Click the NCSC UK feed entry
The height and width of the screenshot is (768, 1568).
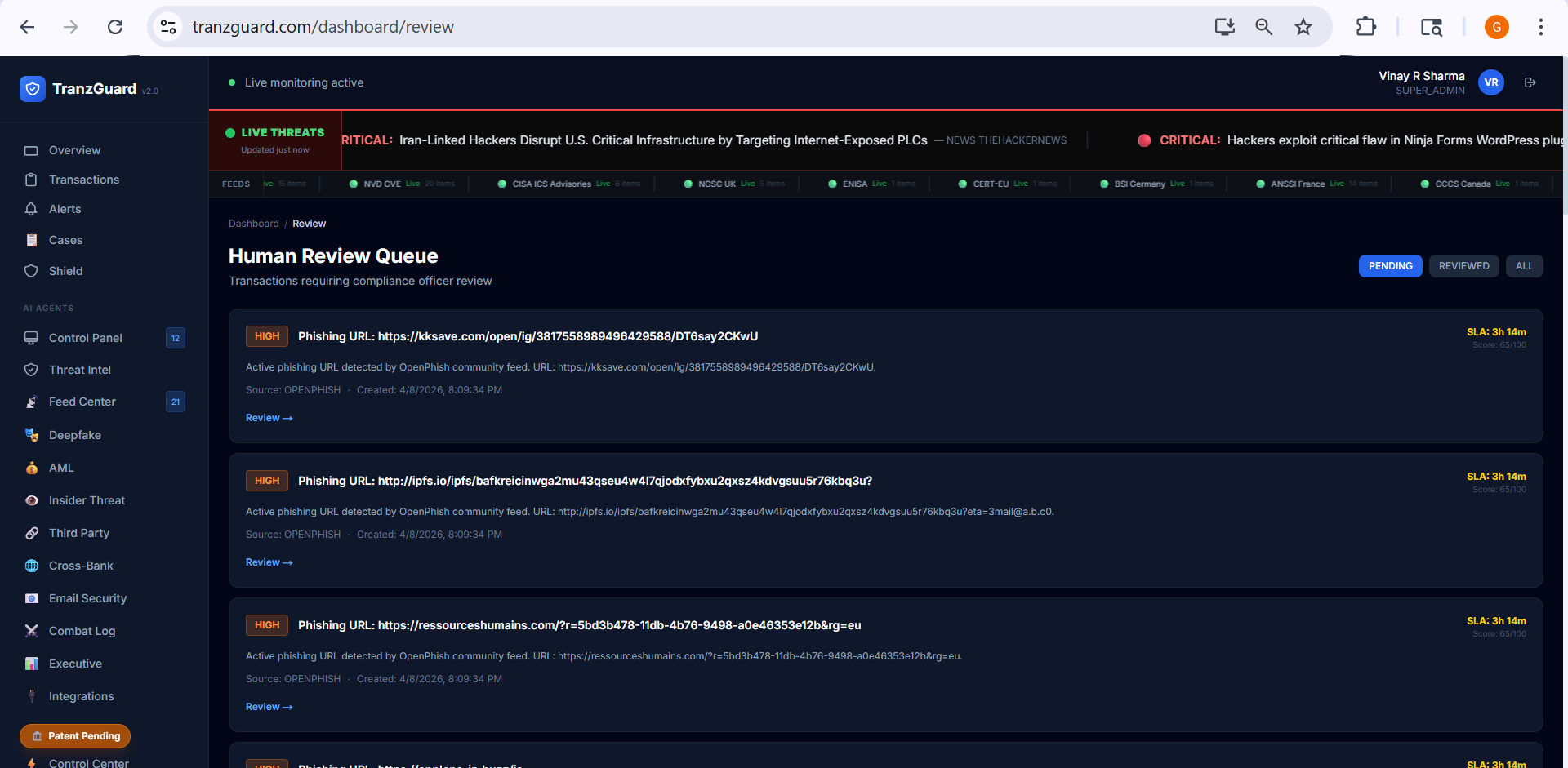pos(734,184)
